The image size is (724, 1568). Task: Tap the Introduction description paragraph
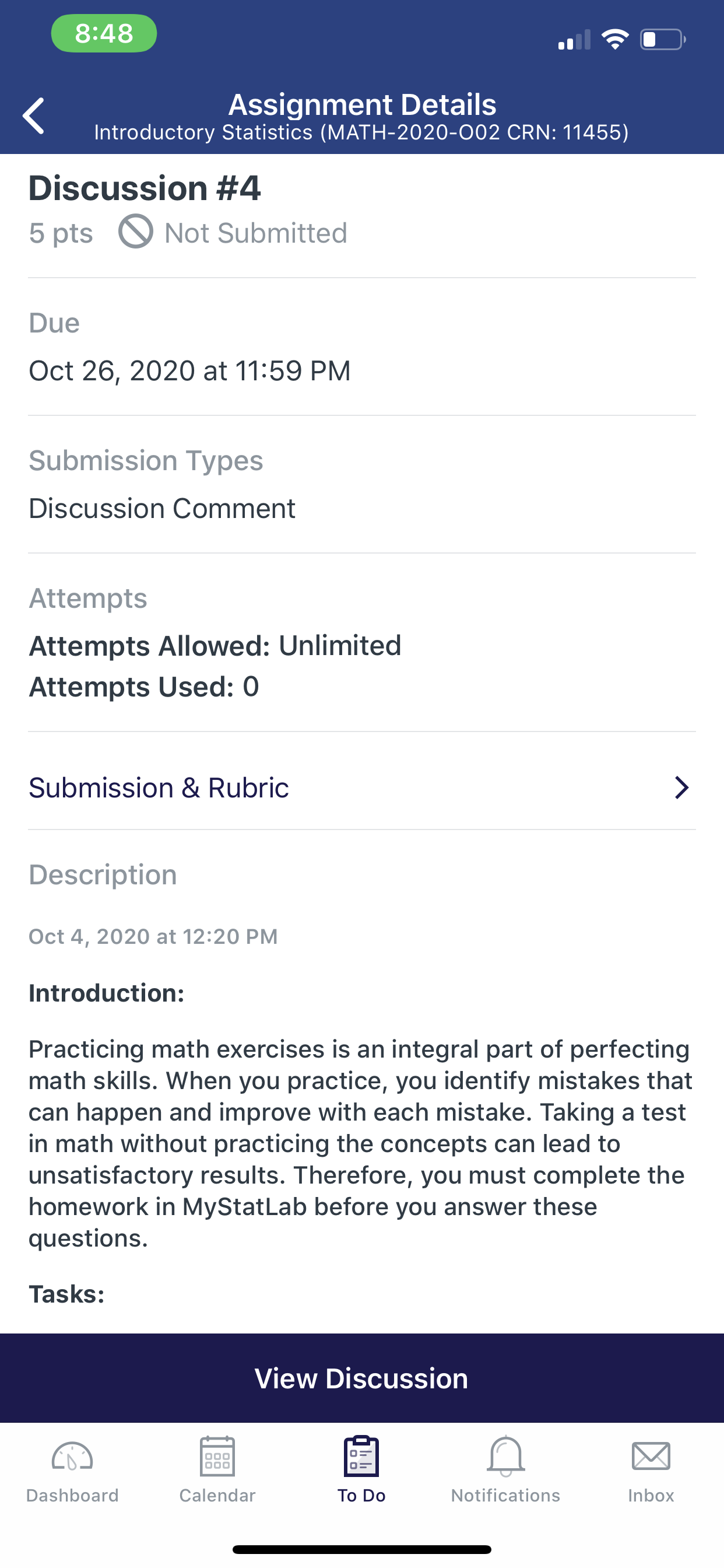coord(361,1144)
